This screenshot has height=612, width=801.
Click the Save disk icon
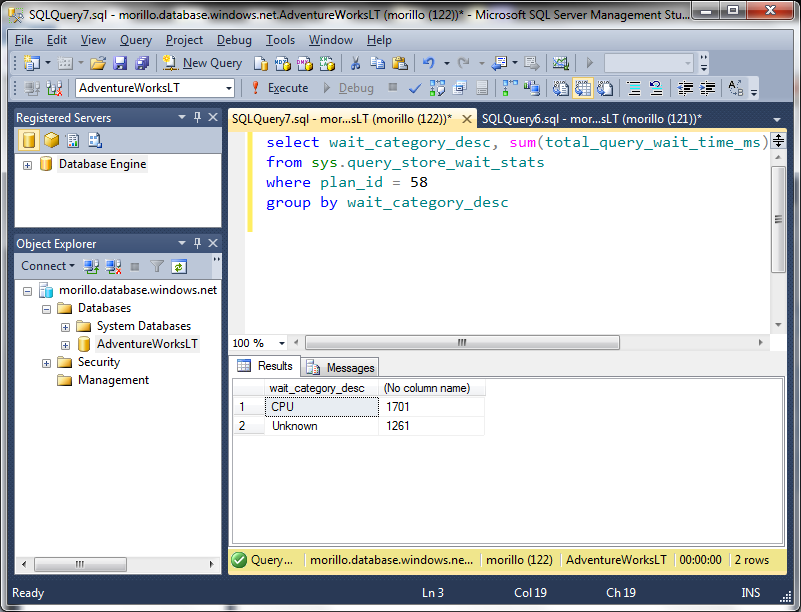tap(120, 63)
